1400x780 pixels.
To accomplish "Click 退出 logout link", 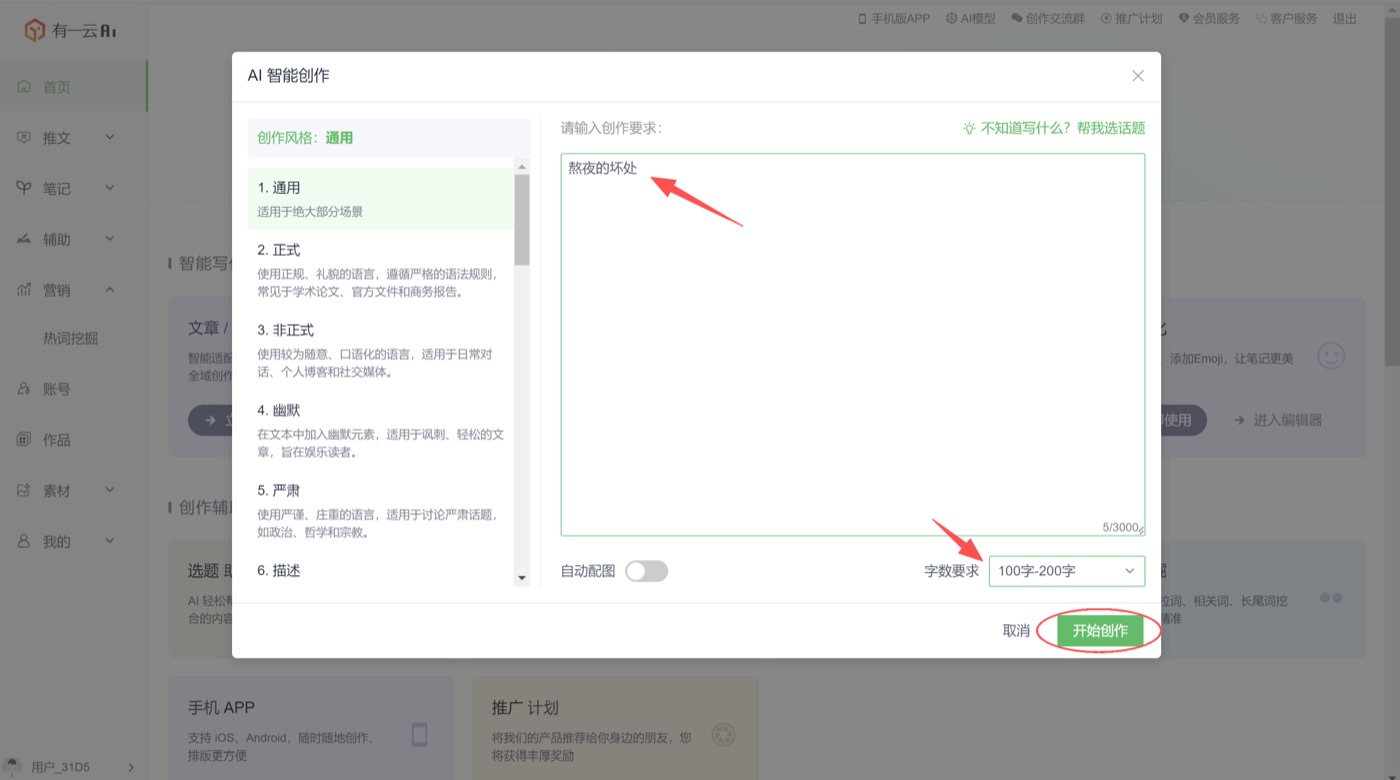I will (x=1345, y=18).
